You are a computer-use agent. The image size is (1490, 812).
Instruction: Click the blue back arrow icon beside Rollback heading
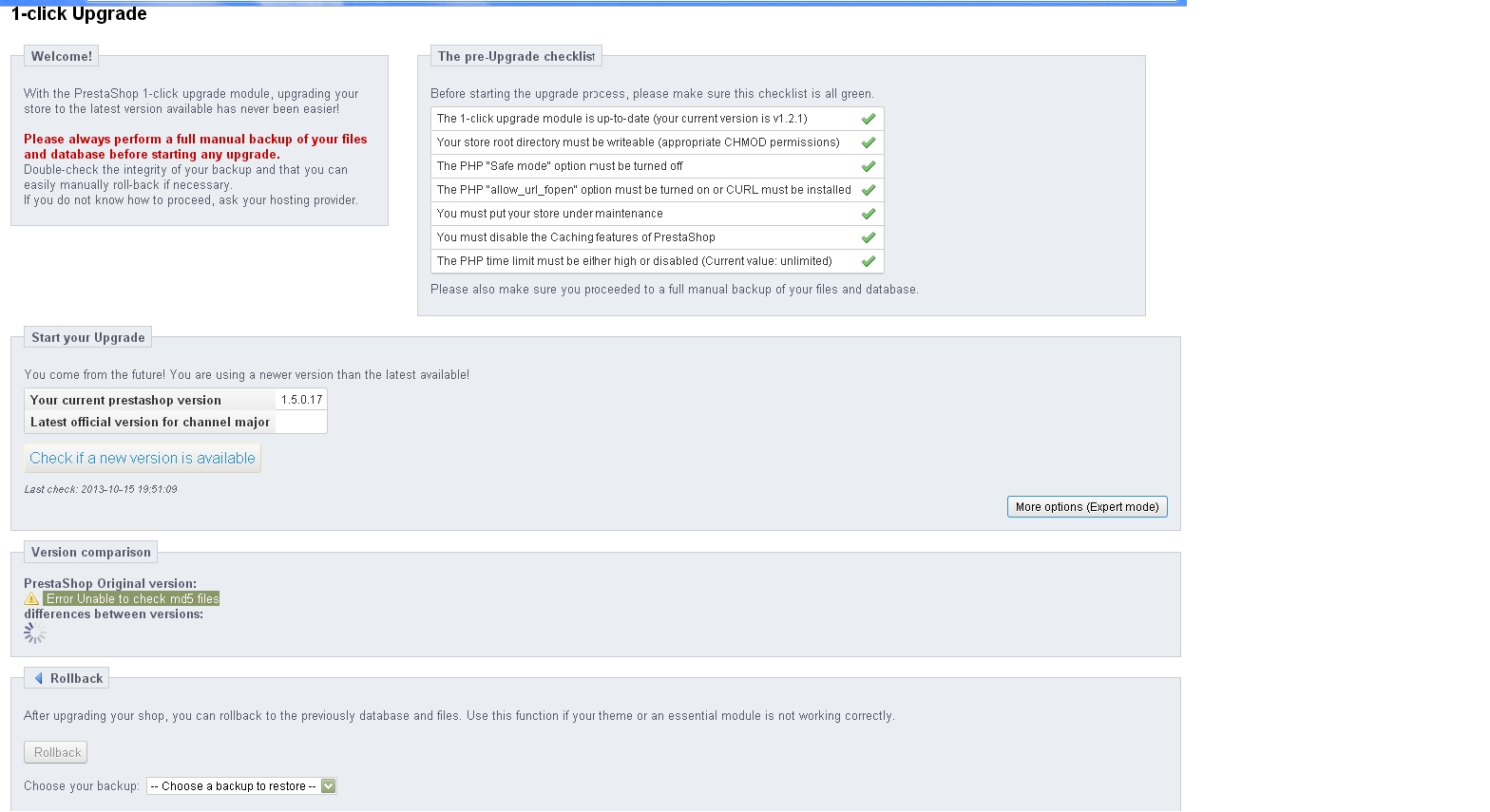click(38, 678)
